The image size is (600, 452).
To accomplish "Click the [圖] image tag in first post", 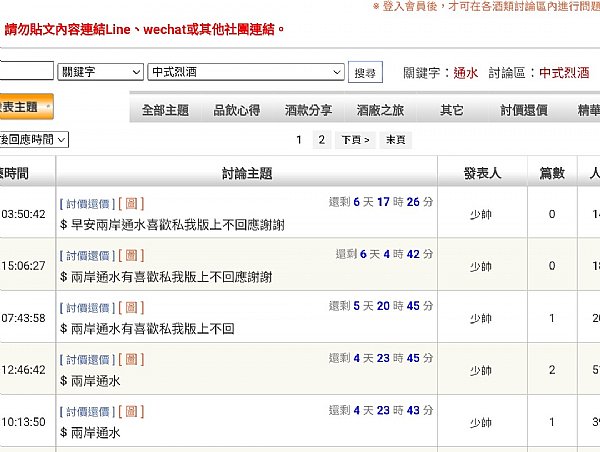I will pyautogui.click(x=131, y=204).
